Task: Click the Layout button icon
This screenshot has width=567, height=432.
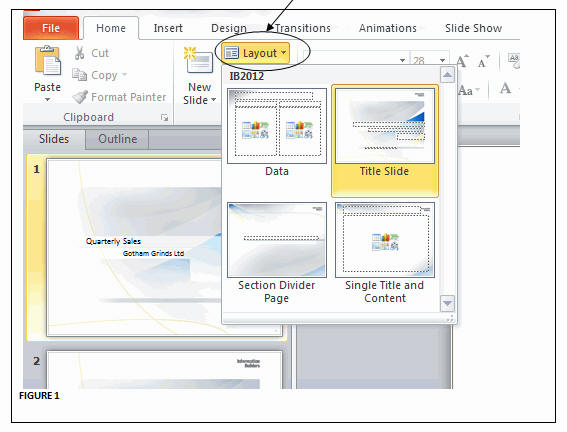Action: coord(231,53)
